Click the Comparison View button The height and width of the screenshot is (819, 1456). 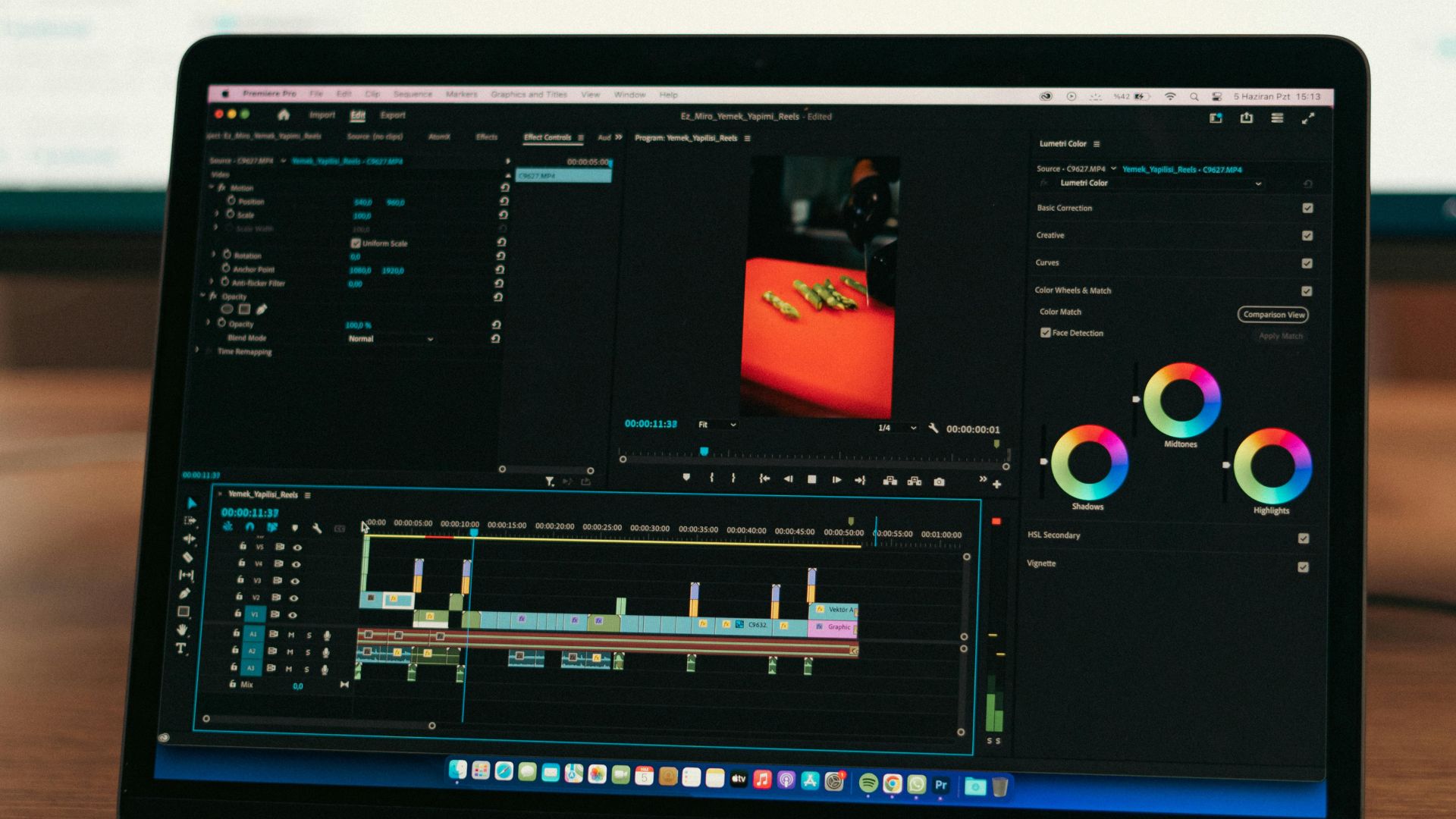[1274, 314]
